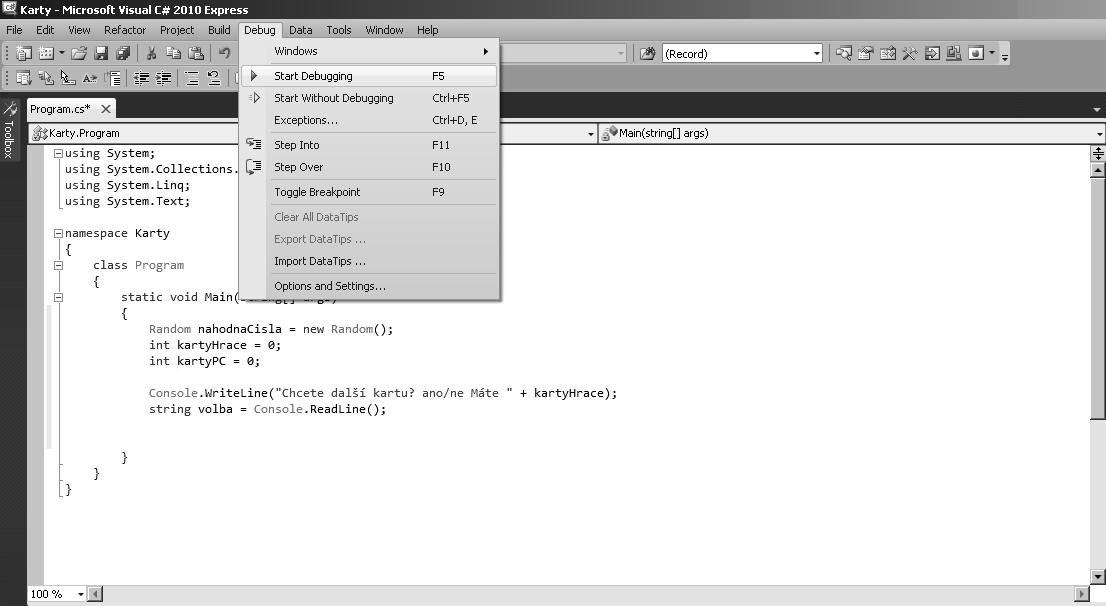Collapse the using directives outline block
Image resolution: width=1106 pixels, height=606 pixels.
click(x=59, y=153)
